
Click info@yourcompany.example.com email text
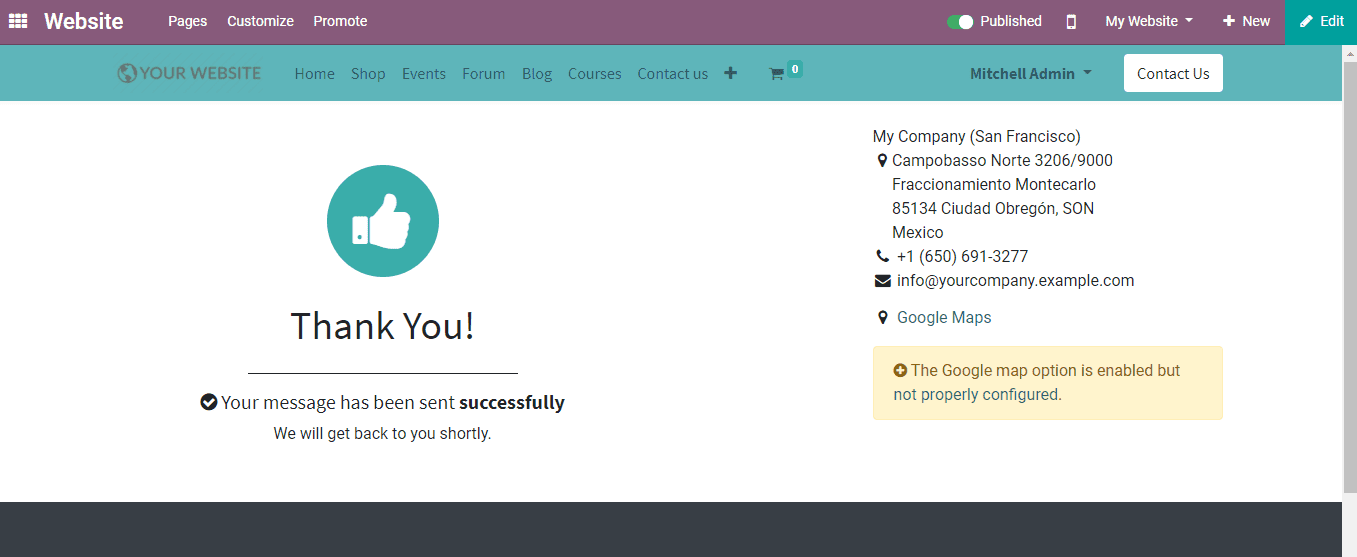tap(1015, 281)
